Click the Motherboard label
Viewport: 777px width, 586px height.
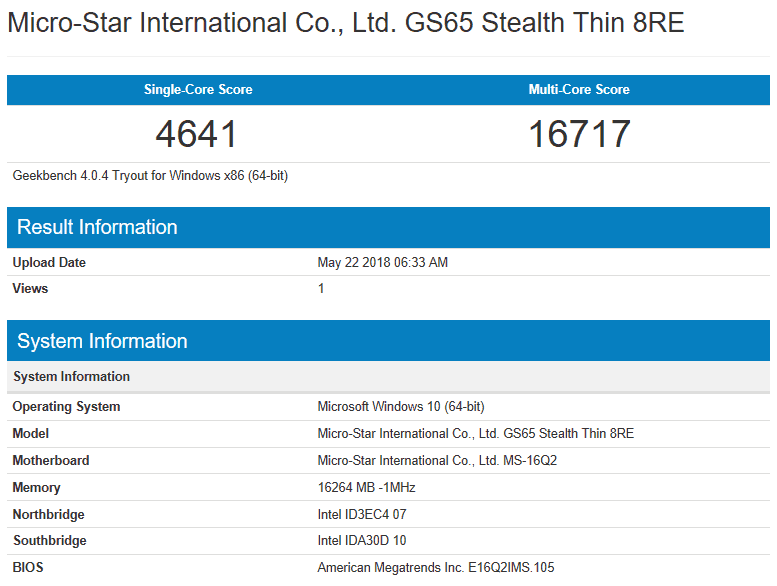coord(51,461)
